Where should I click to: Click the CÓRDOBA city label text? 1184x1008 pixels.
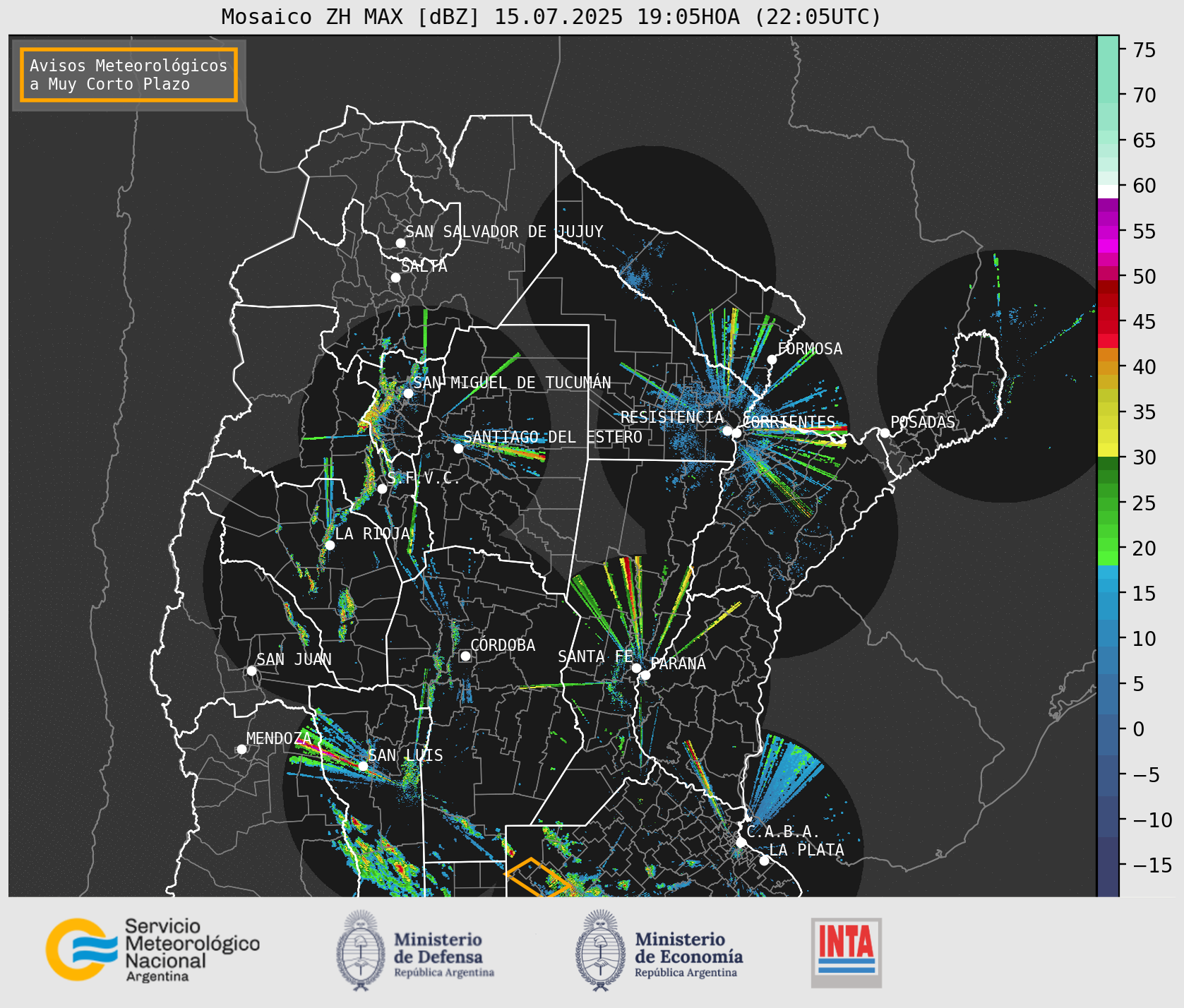[503, 645]
